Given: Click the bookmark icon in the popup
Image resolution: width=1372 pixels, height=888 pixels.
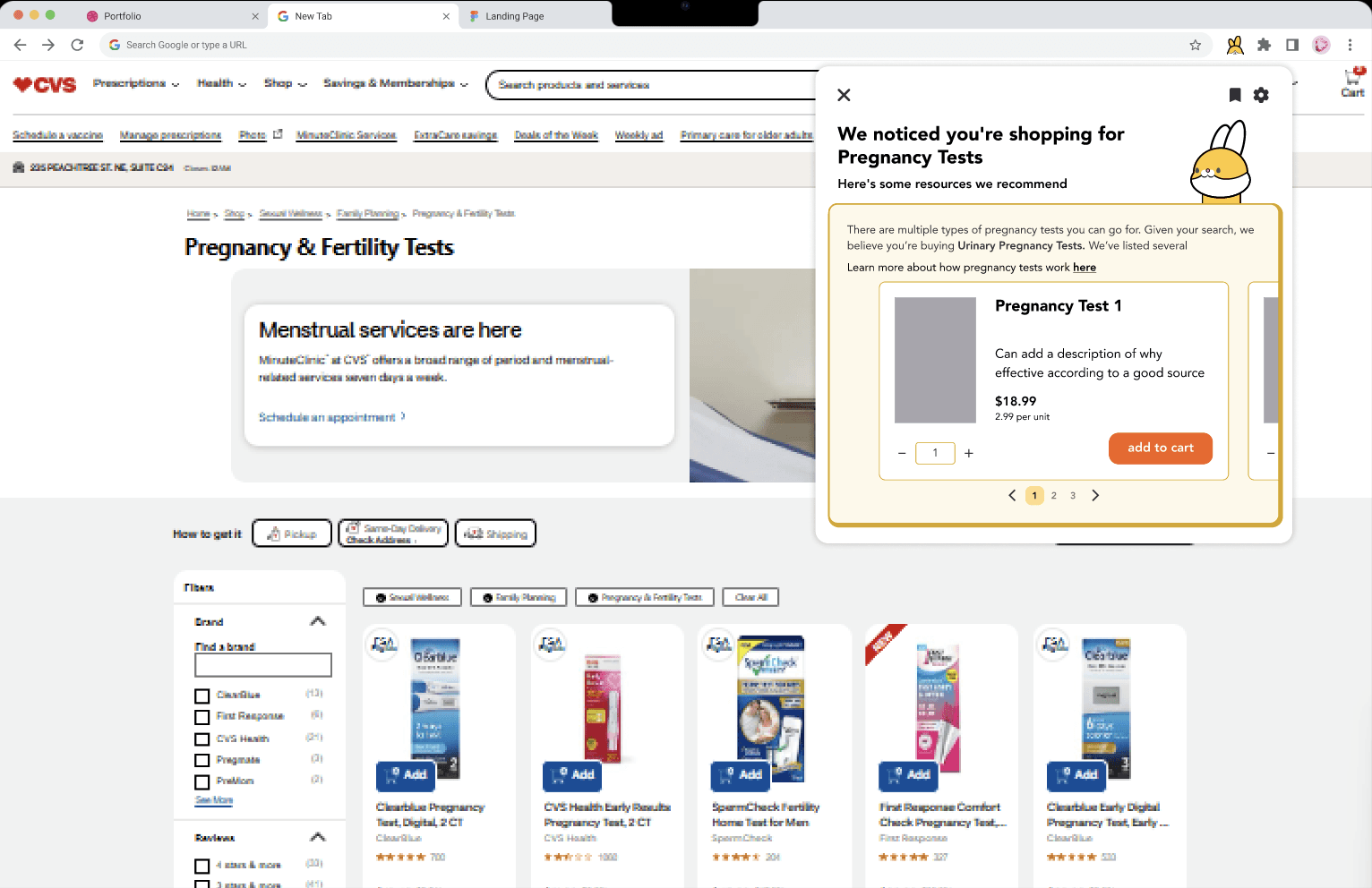Looking at the screenshot, I should [1235, 95].
